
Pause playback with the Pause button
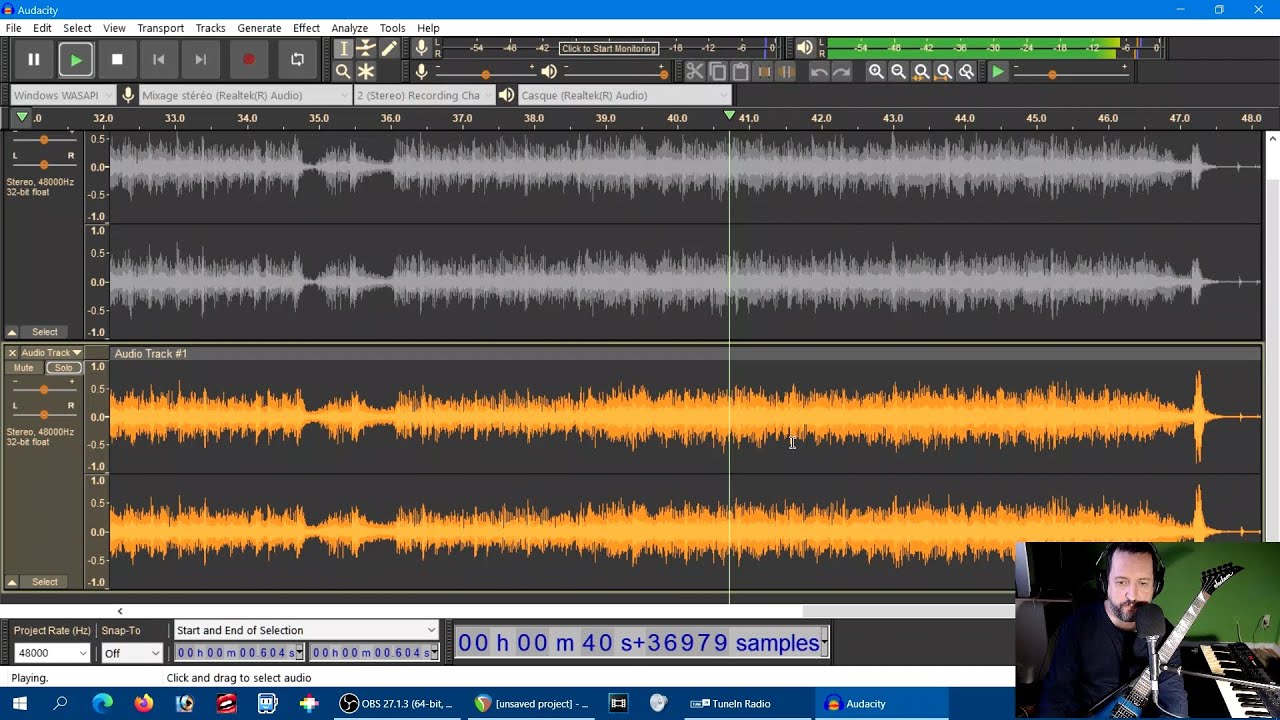tap(33, 60)
